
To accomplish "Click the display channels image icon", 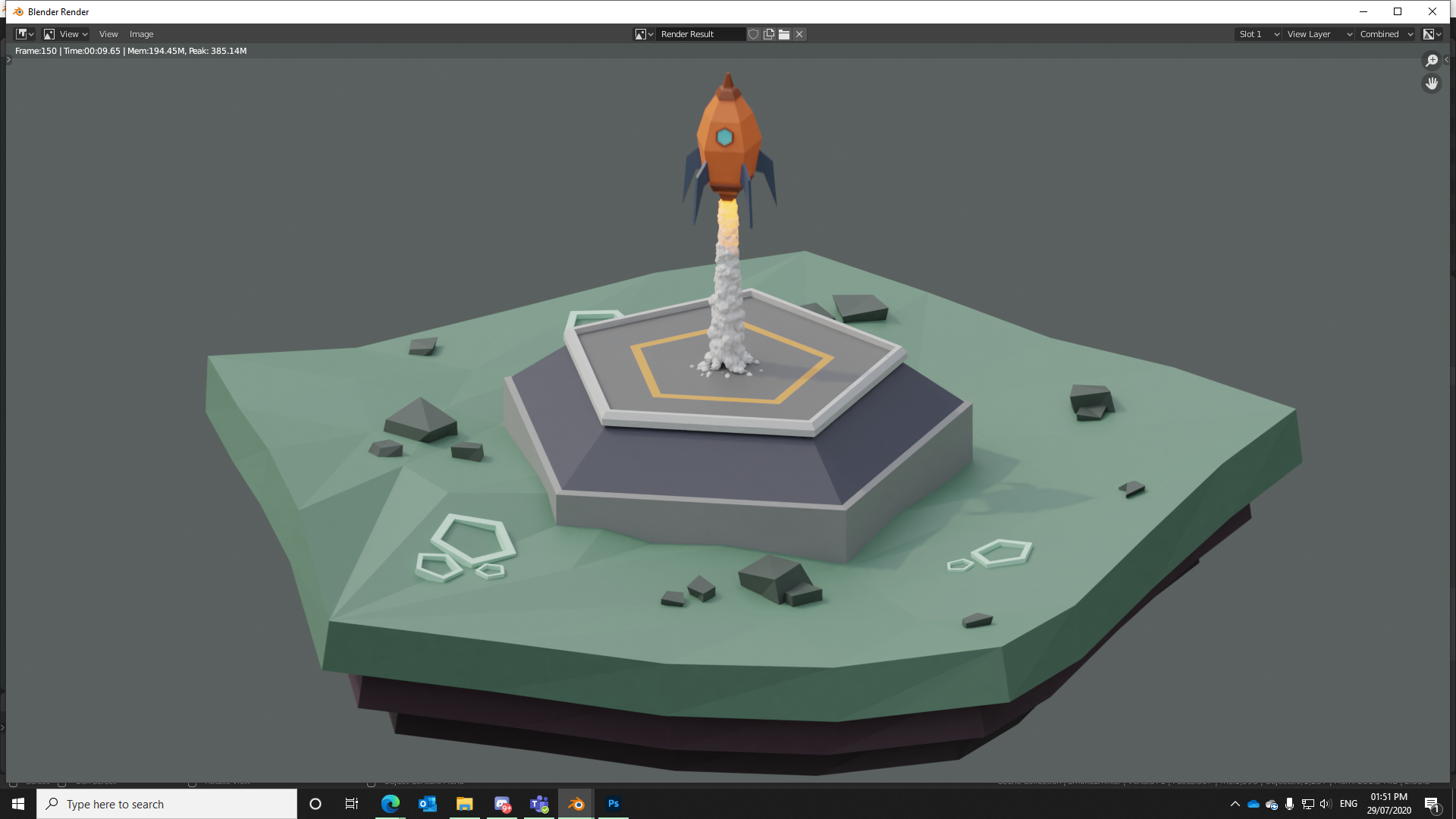I will 1429,34.
